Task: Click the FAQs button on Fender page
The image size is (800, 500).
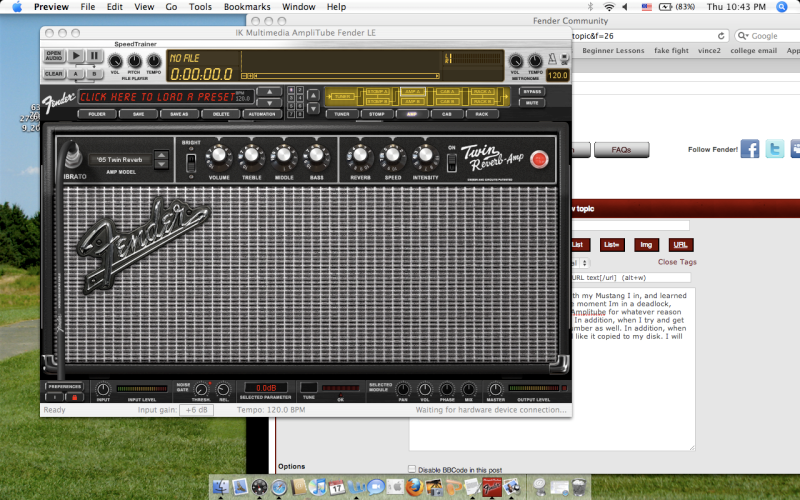Action: (614, 150)
